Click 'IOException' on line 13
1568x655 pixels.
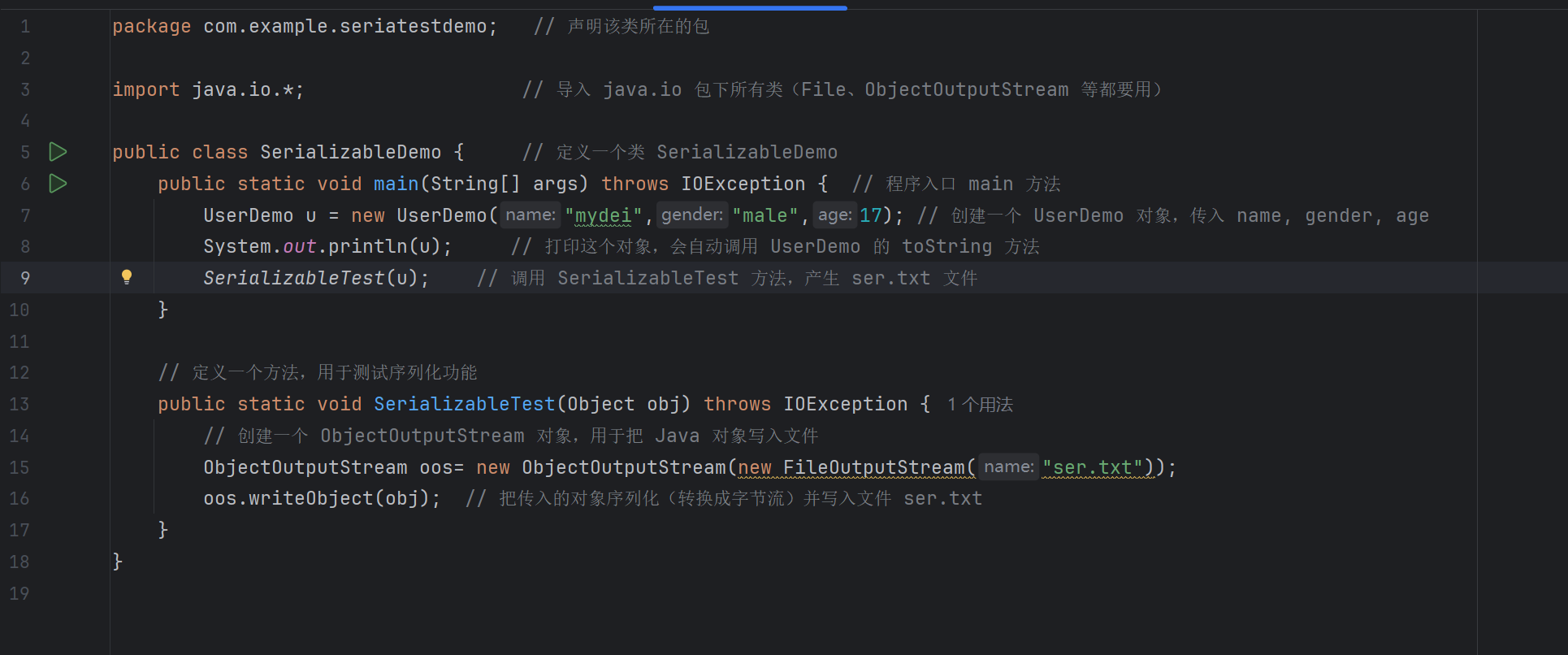click(x=846, y=404)
